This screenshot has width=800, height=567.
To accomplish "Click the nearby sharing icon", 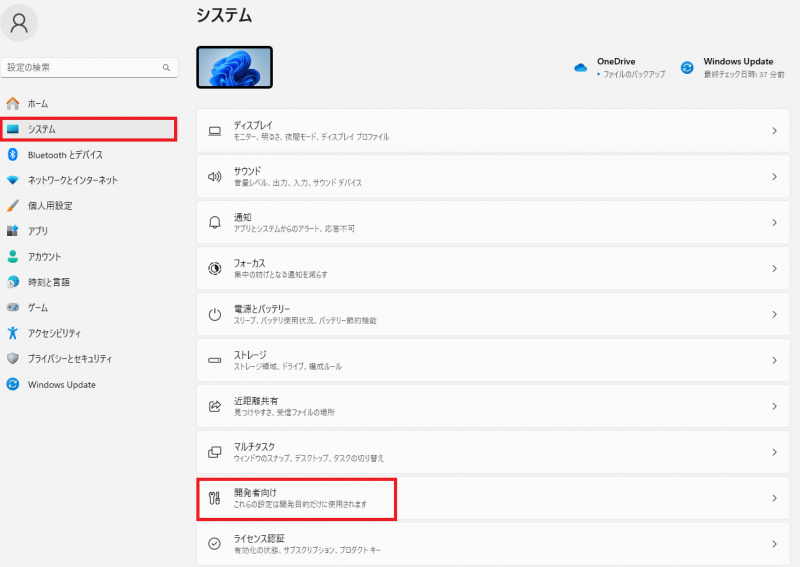I will [x=214, y=406].
